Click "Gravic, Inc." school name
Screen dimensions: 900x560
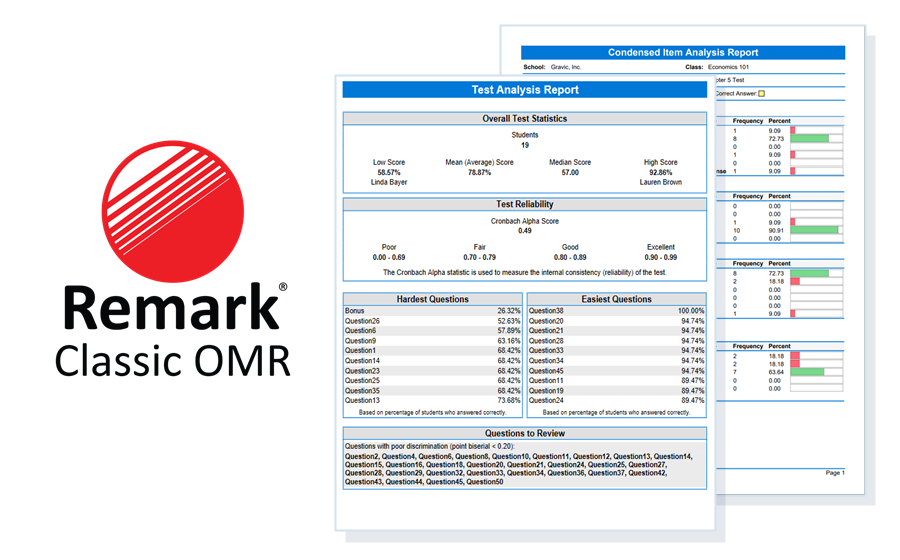pos(566,67)
